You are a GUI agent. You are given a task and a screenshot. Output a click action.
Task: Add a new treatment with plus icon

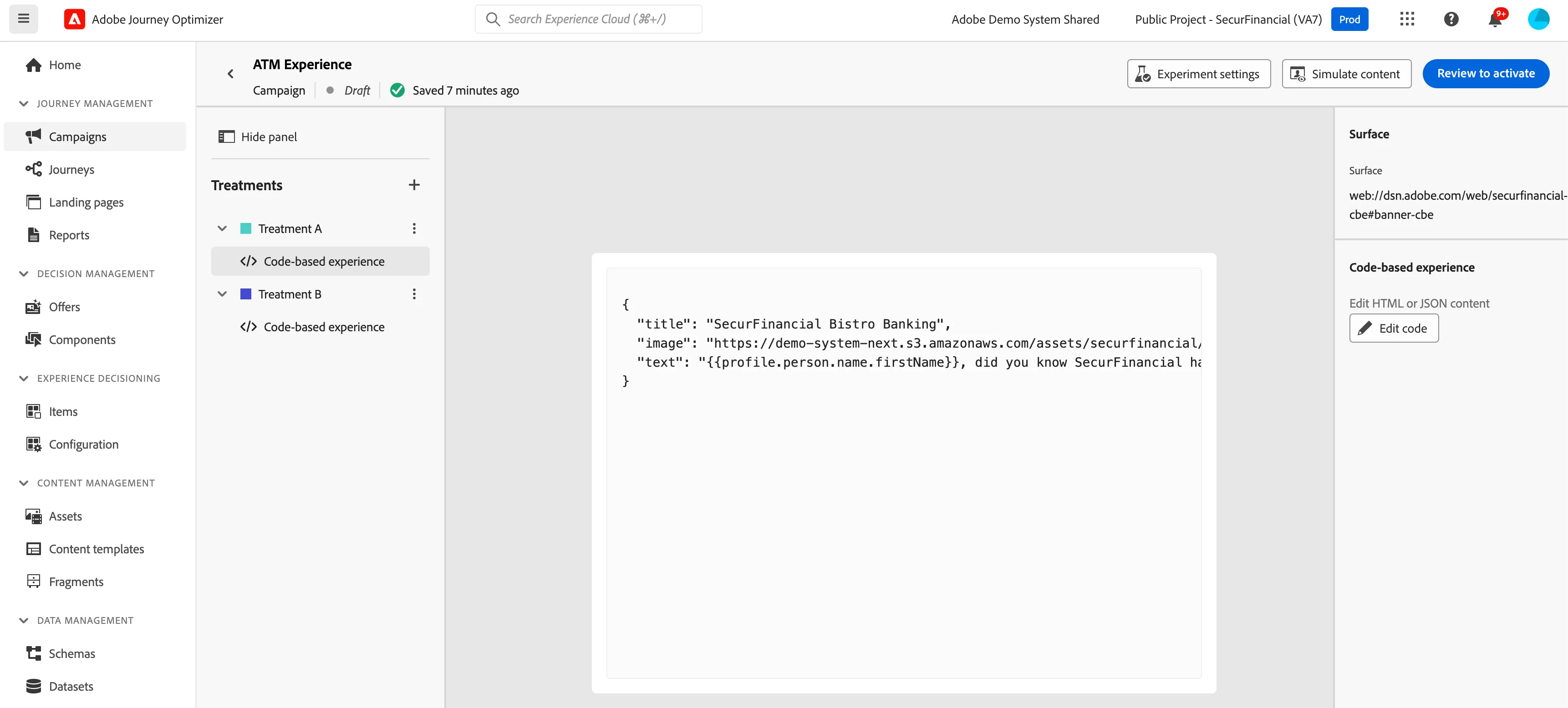point(414,185)
